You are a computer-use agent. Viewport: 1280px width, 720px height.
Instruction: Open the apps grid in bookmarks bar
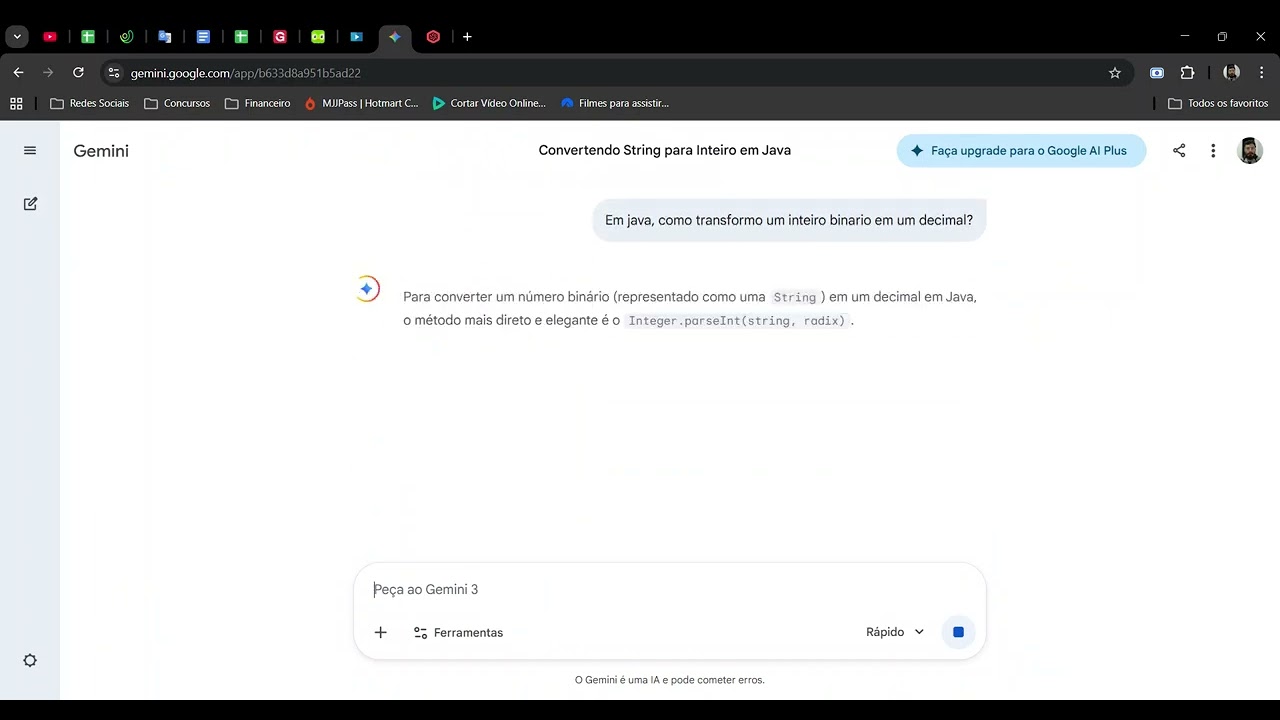(x=16, y=103)
